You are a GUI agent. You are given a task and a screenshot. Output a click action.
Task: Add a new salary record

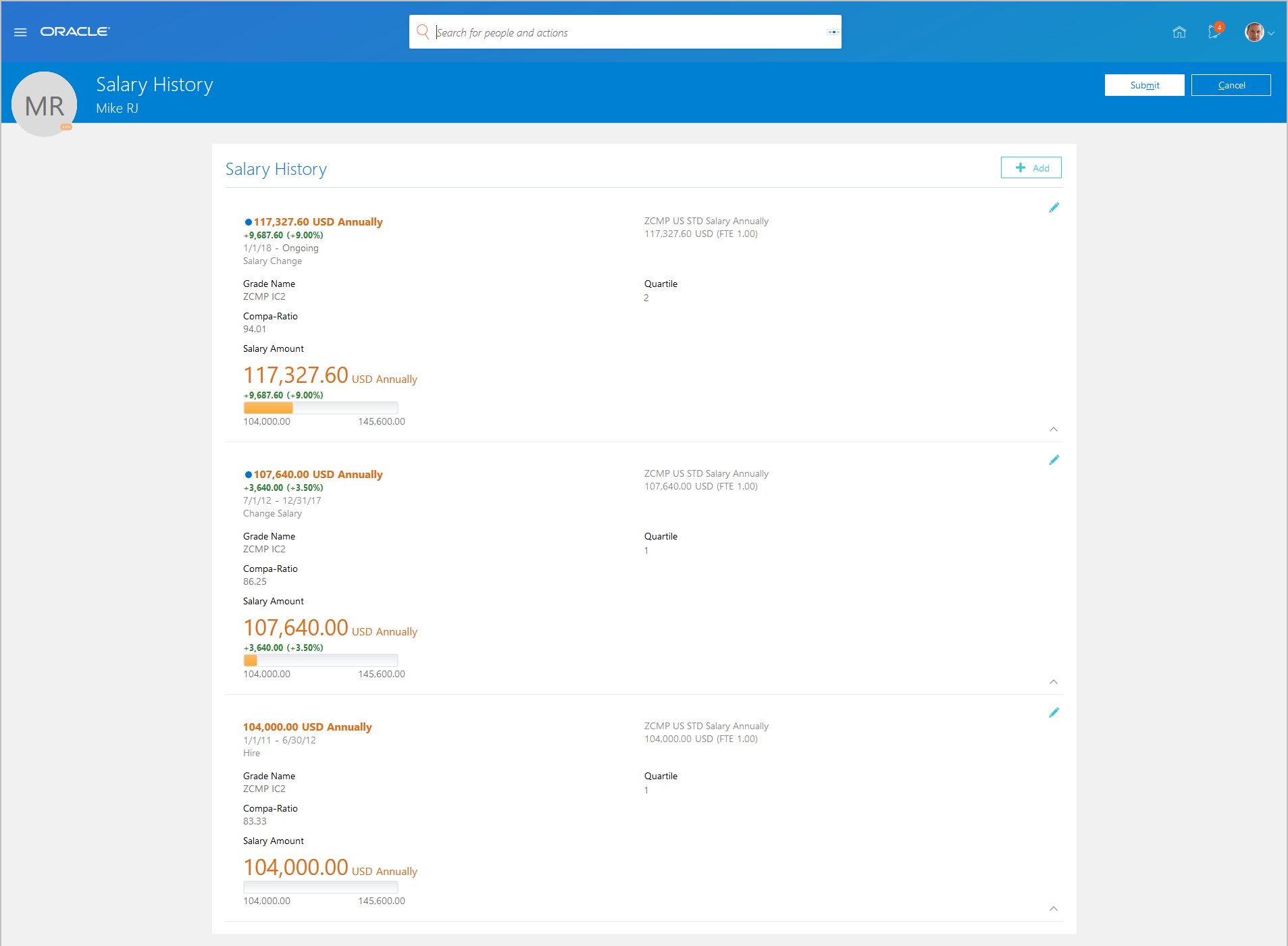(1031, 167)
